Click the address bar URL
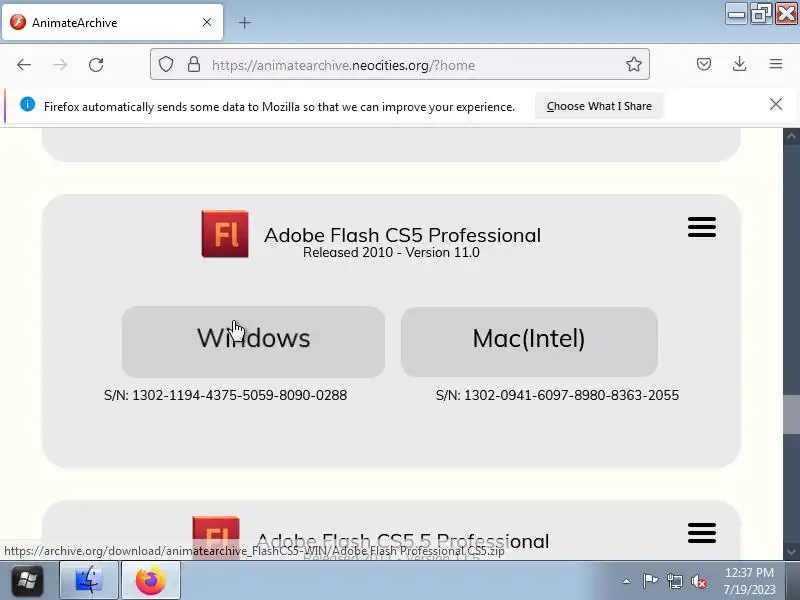800x600 pixels. (343, 65)
